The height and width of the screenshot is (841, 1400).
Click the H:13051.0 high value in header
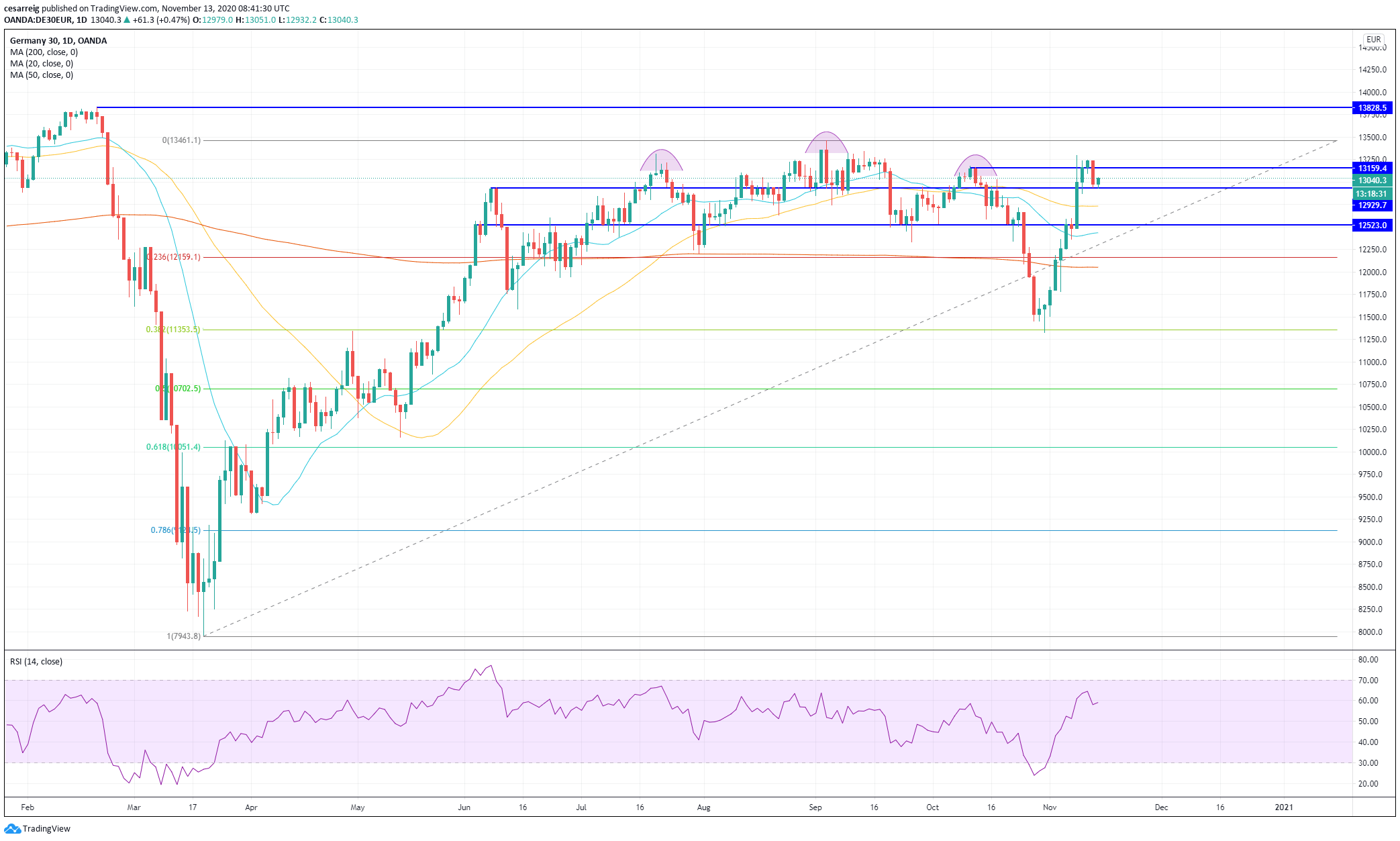coord(256,20)
